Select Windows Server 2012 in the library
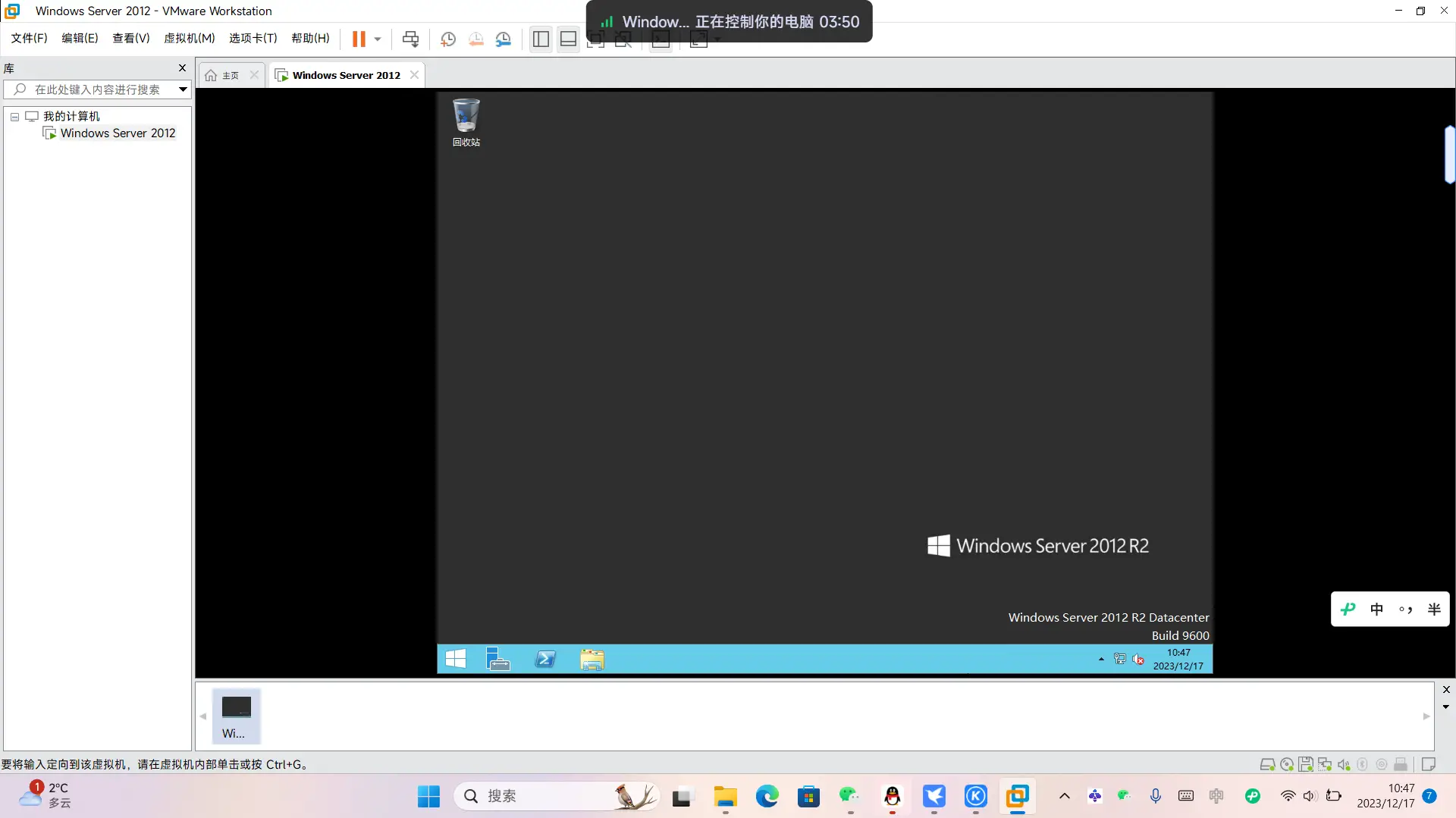The width and height of the screenshot is (1456, 818). click(x=118, y=133)
